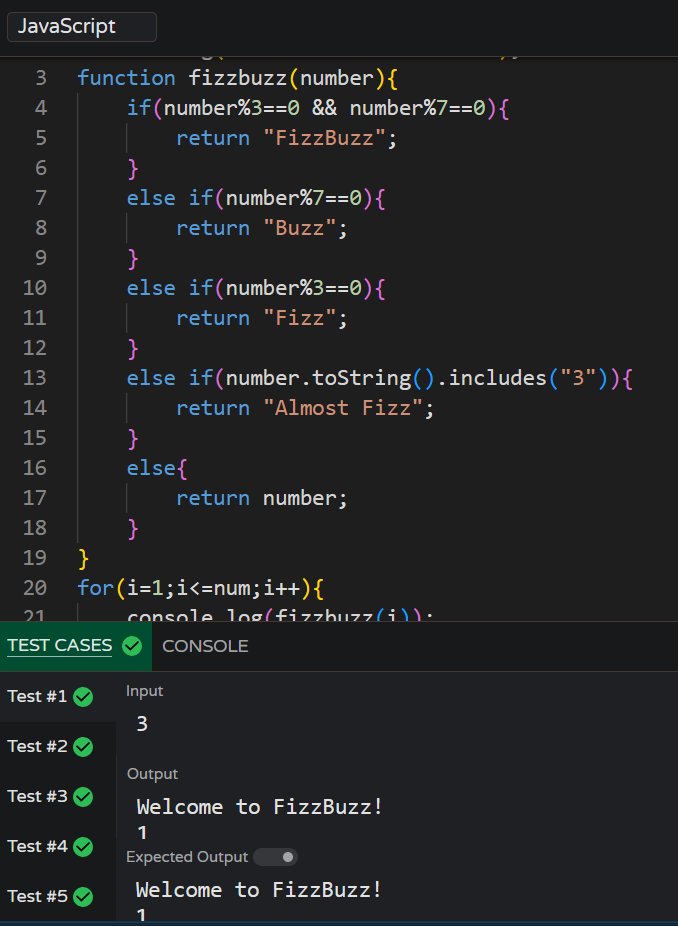Click the pass checkmark icon of Test #2
Image resolution: width=678 pixels, height=926 pixels.
point(83,747)
